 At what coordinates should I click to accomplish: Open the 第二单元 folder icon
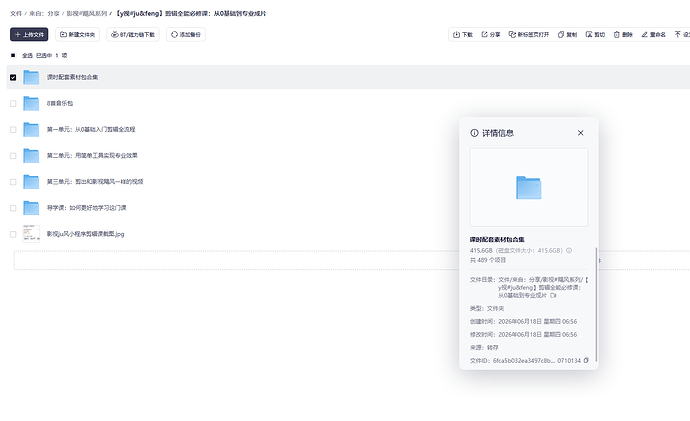pos(31,156)
